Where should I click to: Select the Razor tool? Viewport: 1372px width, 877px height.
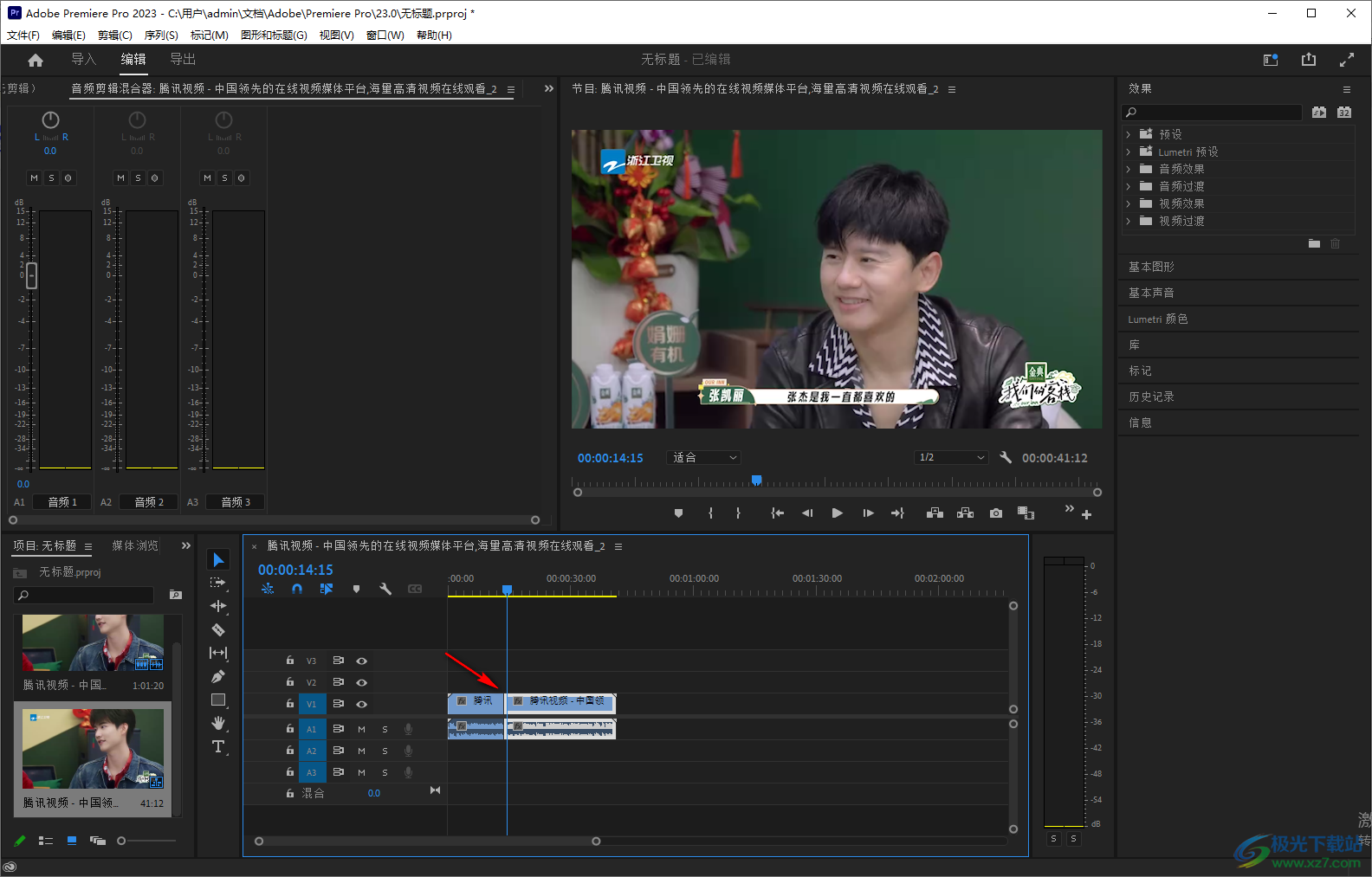(x=218, y=629)
